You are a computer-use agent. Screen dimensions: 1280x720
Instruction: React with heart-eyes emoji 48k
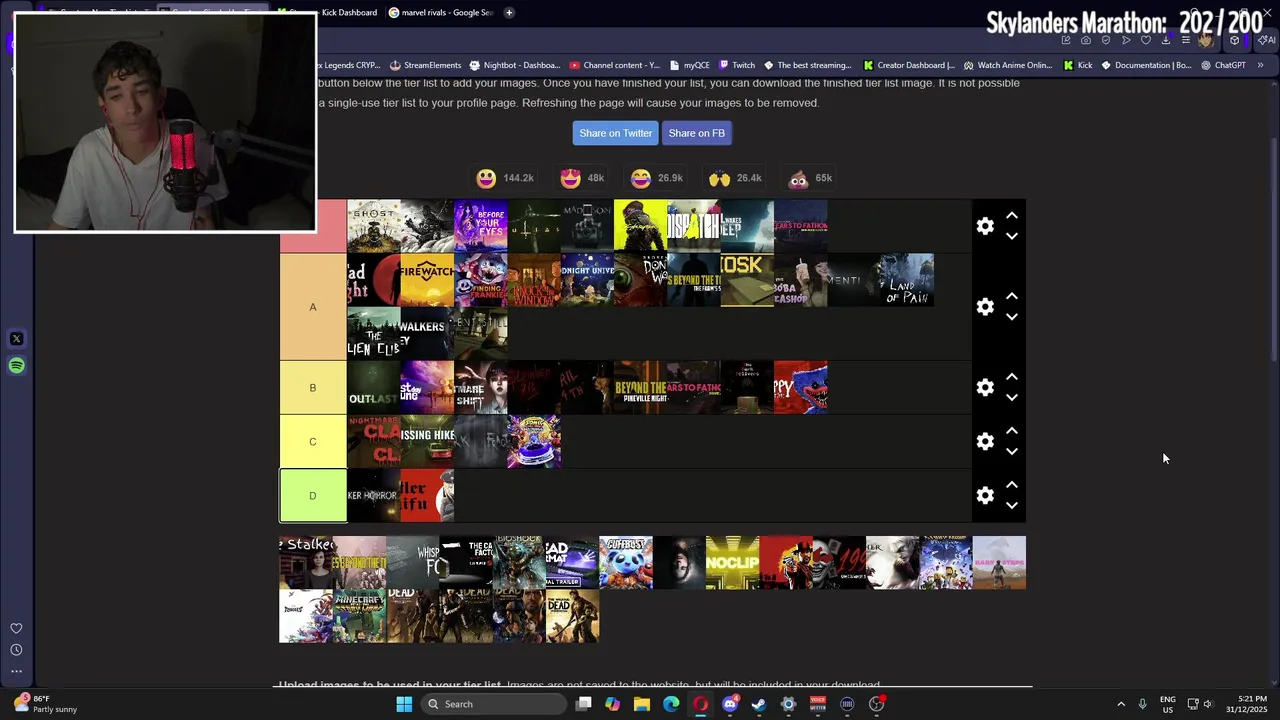(583, 178)
